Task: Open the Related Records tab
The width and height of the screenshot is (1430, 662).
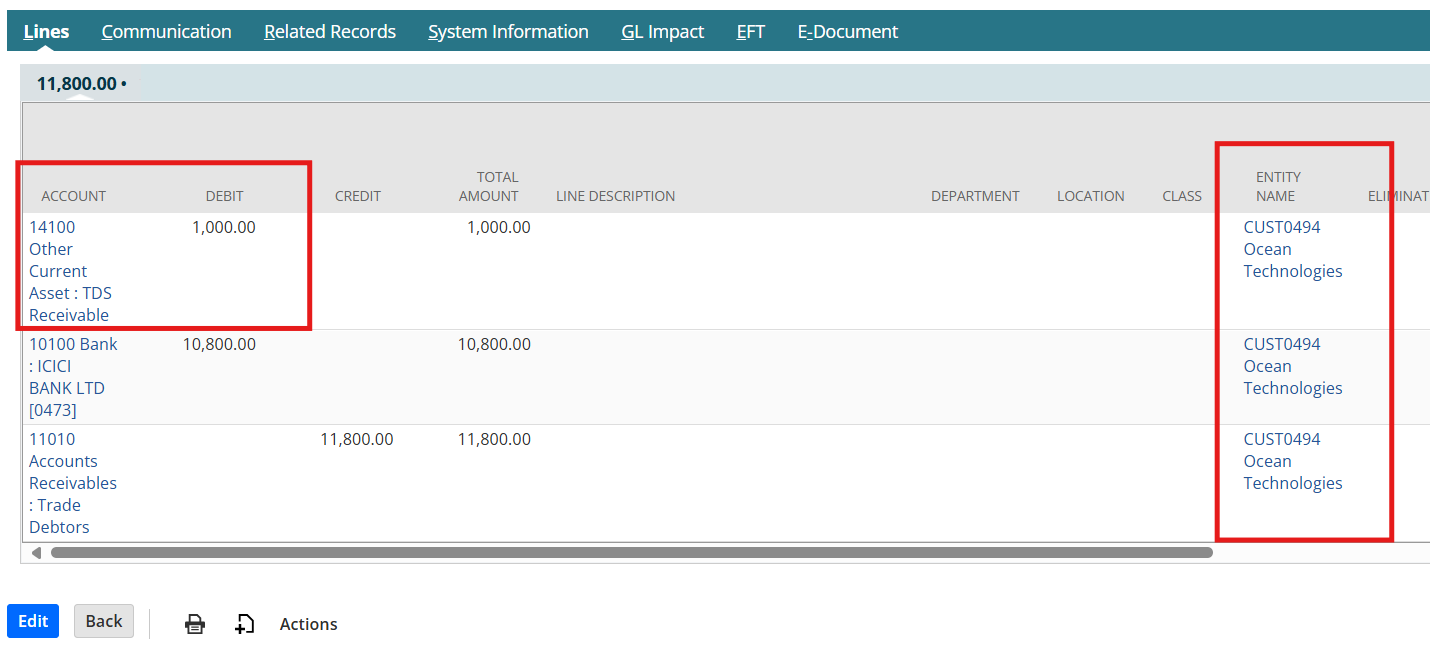Action: coord(330,32)
